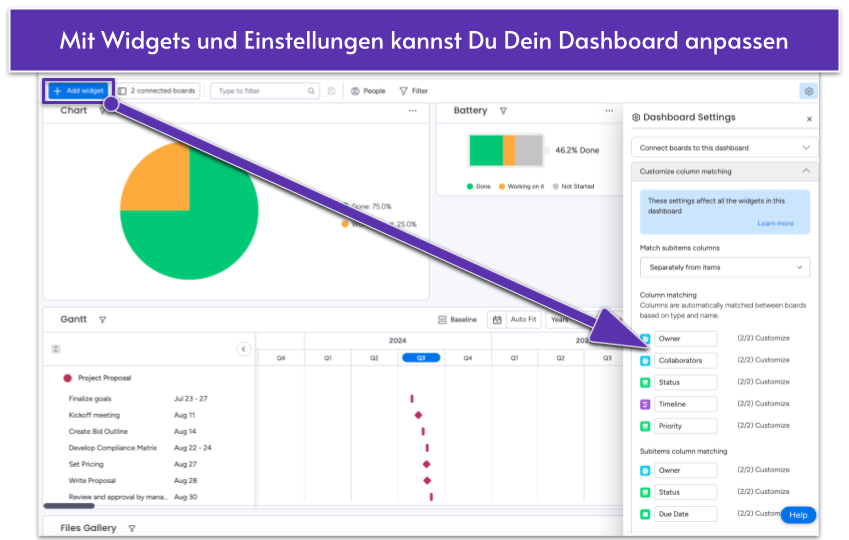Open the Help button
This screenshot has width=849, height=540.
point(798,515)
